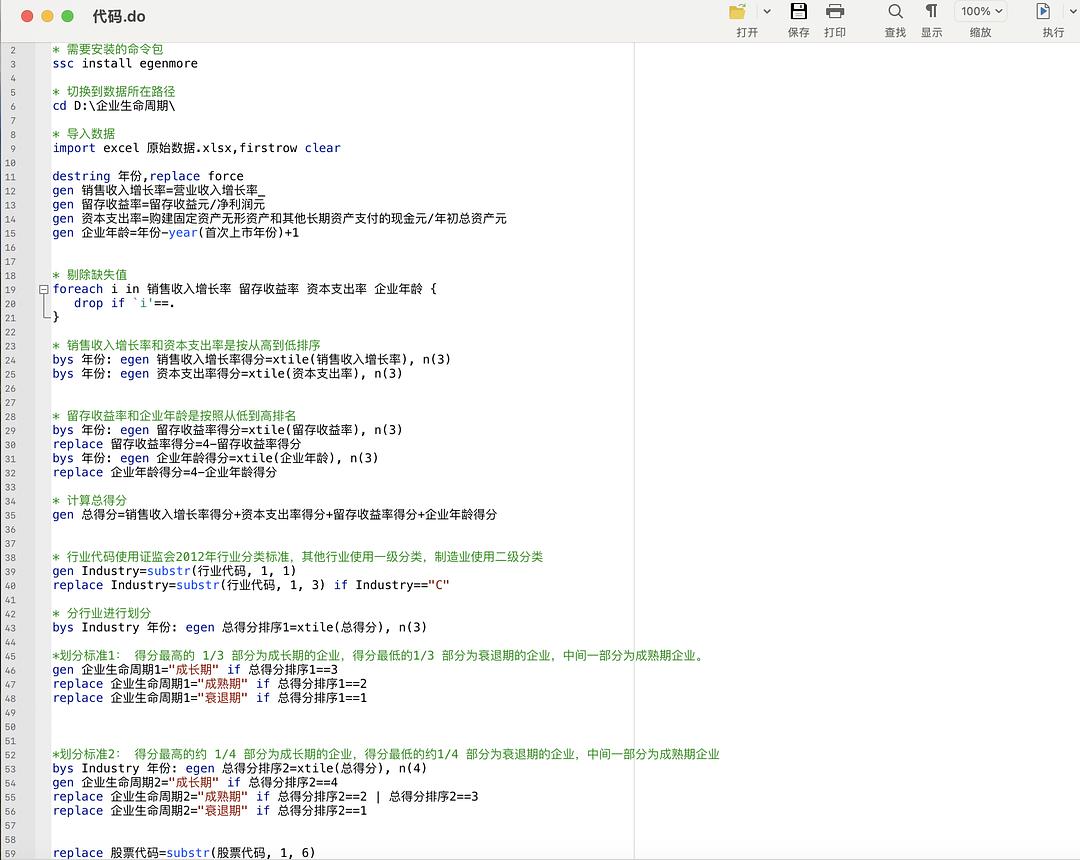The image size is (1080, 860).
Task: Click the comment '* 导入数据'
Action: pyautogui.click(x=83, y=134)
